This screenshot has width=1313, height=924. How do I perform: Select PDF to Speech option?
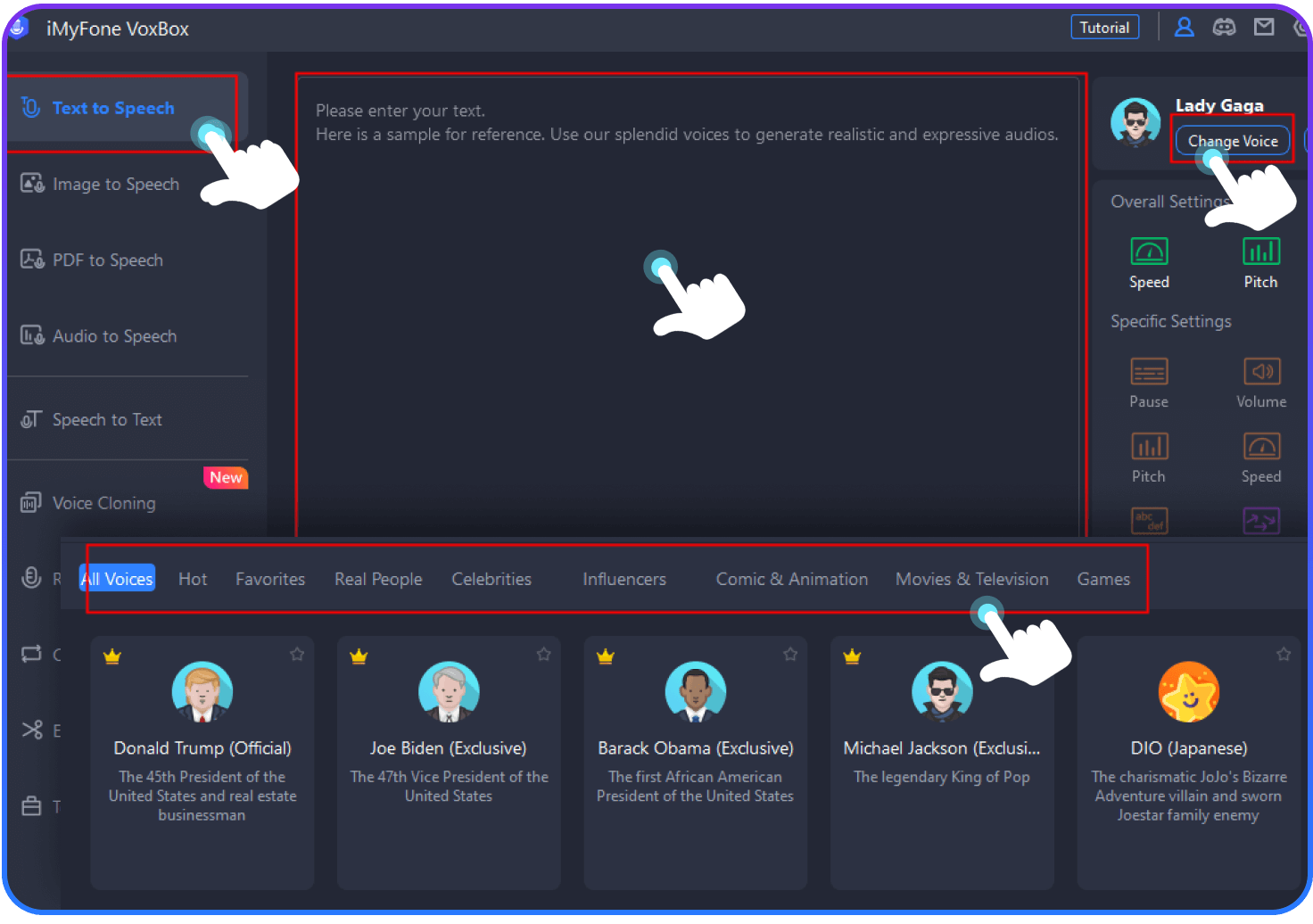(x=107, y=260)
